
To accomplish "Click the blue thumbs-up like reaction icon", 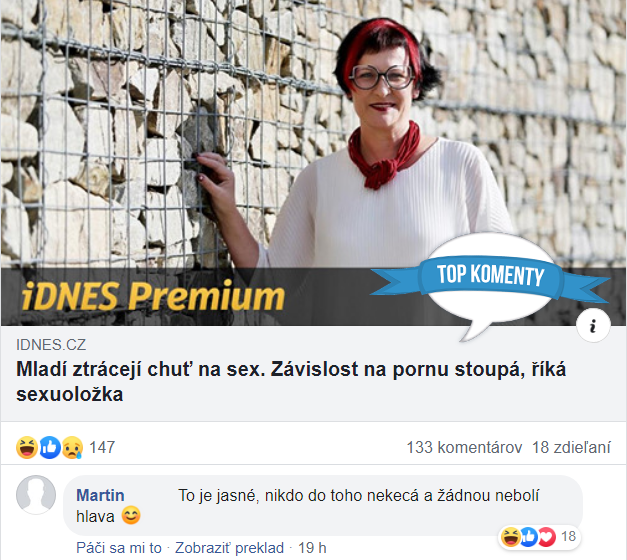I will coord(50,447).
